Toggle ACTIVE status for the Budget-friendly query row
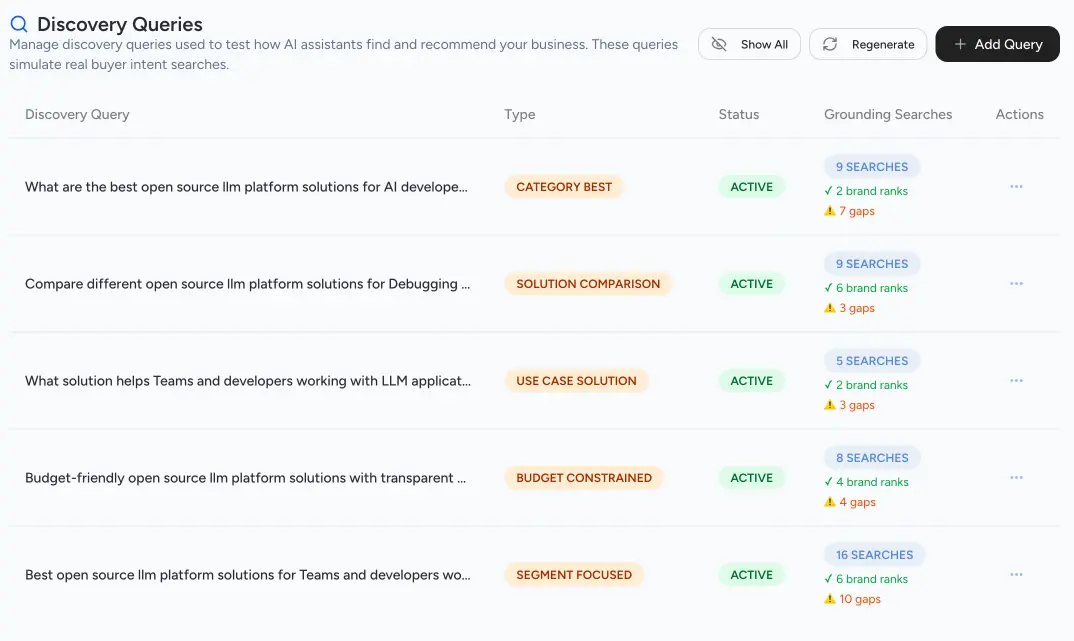This screenshot has height=641, width=1074. [x=751, y=477]
